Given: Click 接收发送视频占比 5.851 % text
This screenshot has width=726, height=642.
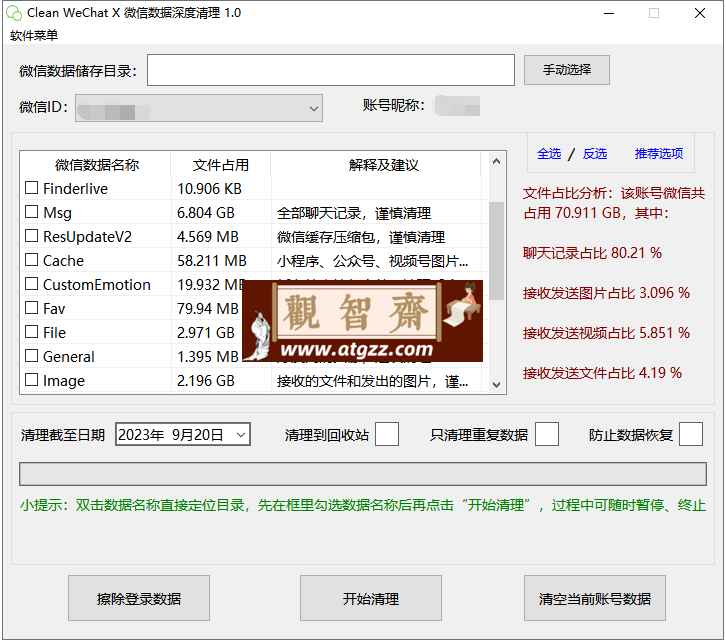Looking at the screenshot, I should click(x=607, y=333).
